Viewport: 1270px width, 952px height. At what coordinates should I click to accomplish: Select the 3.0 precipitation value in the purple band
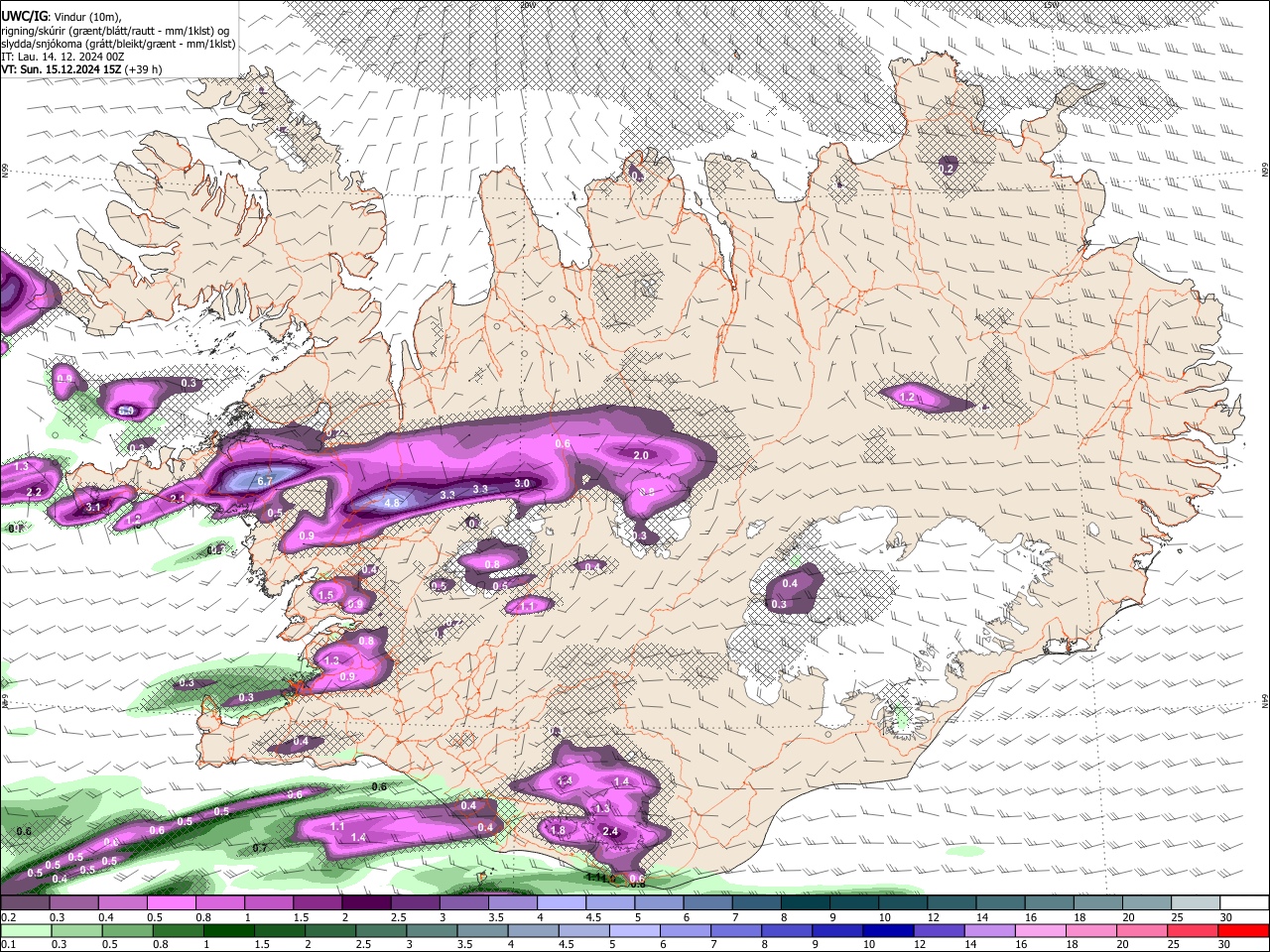tap(522, 483)
